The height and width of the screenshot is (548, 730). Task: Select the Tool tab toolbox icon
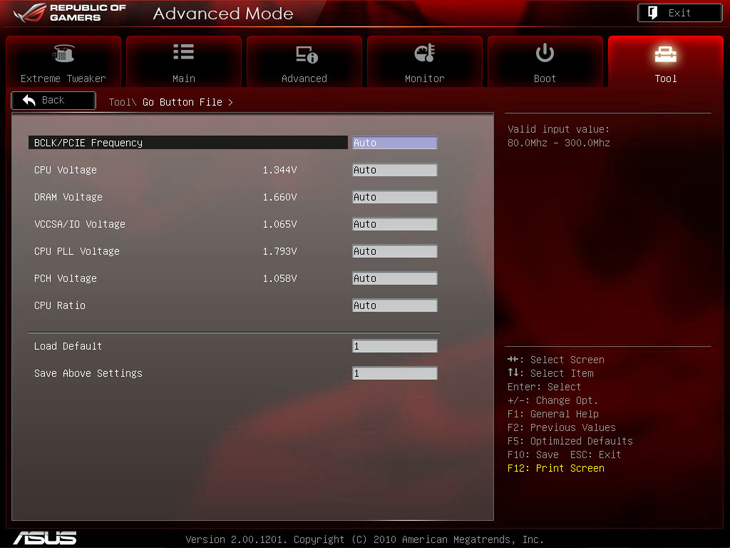[665, 54]
